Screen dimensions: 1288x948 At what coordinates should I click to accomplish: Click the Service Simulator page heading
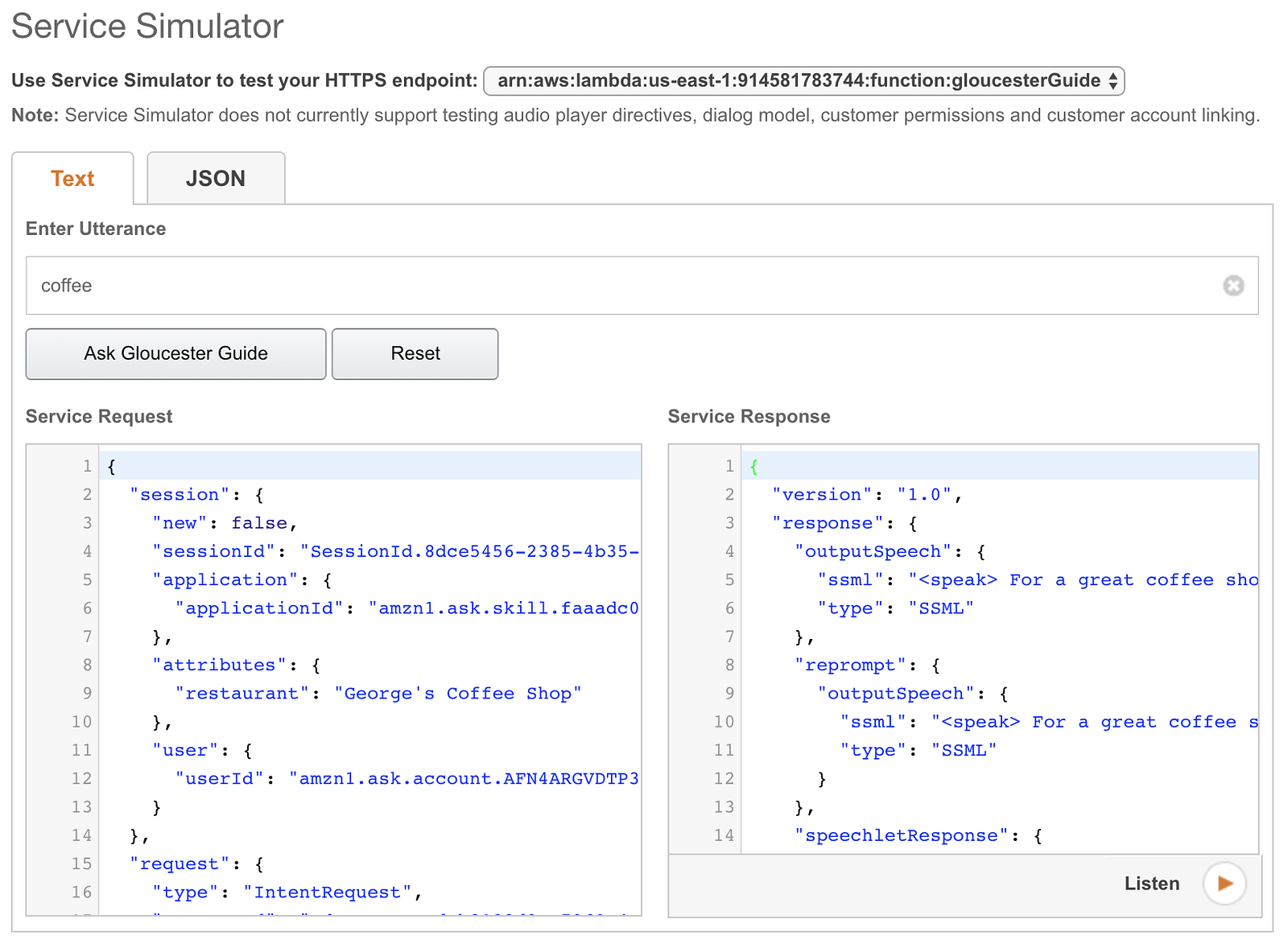tap(147, 27)
